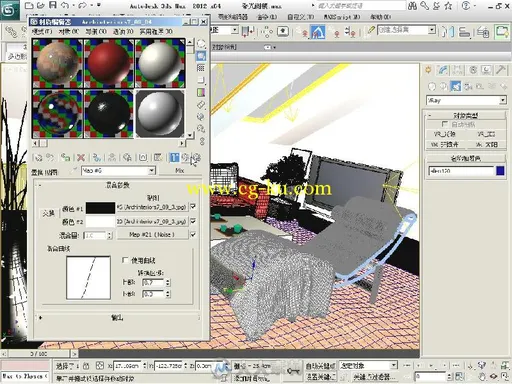Toggle the highlighted Angle Snap icon
Viewport: 512px width, 384px height.
pyautogui.click(x=318, y=32)
